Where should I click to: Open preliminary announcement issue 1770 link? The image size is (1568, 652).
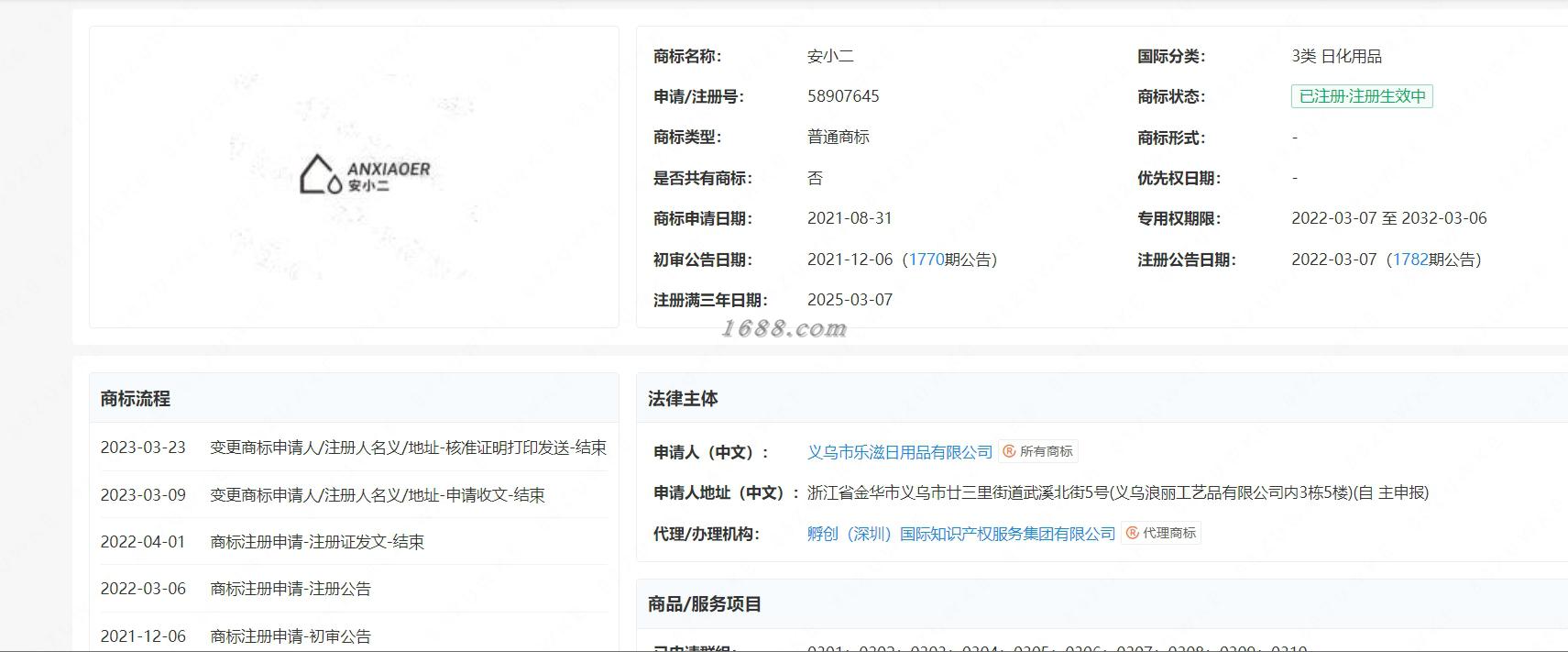pyautogui.click(x=926, y=260)
